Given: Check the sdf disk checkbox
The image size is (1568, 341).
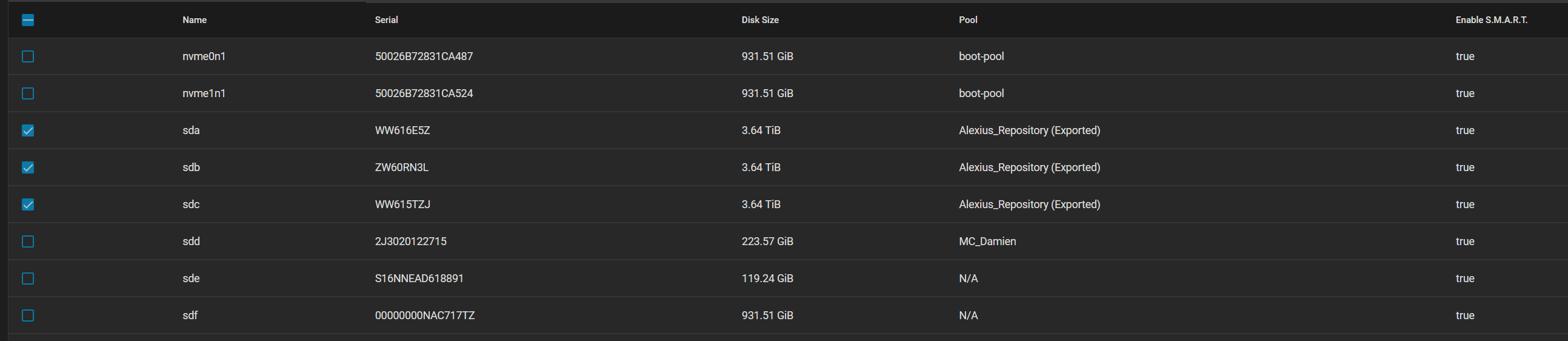Looking at the screenshot, I should (x=28, y=316).
